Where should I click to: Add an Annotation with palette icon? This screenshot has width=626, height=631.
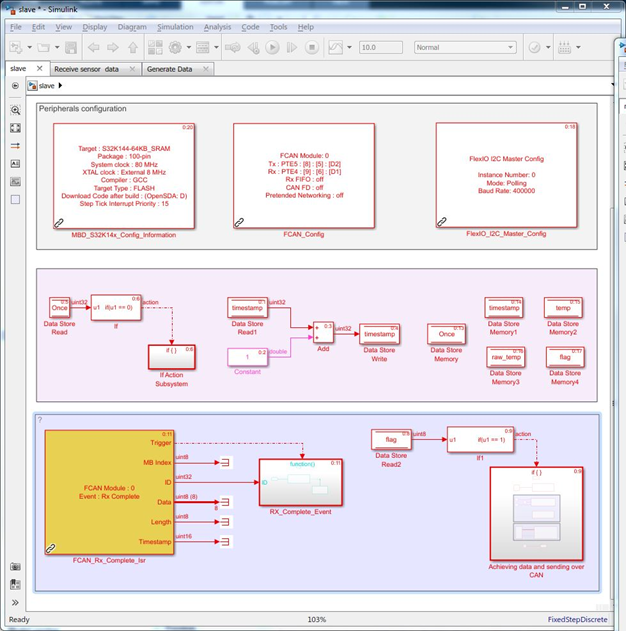pos(15,164)
